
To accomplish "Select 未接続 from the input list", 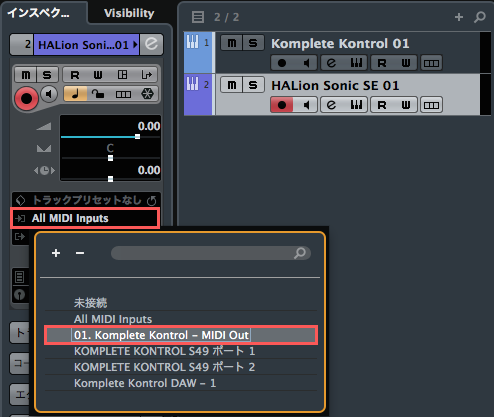I will (x=181, y=303).
